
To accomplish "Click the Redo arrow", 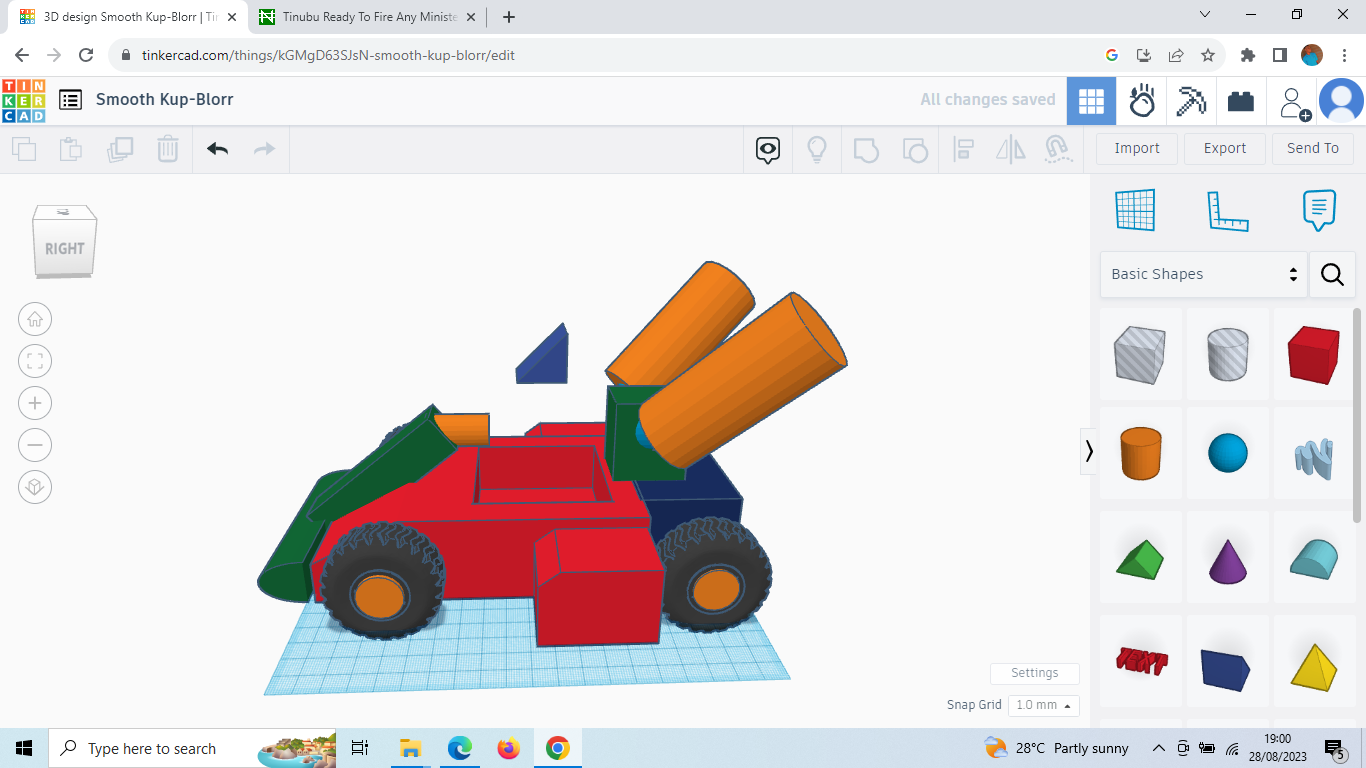I will (x=263, y=148).
